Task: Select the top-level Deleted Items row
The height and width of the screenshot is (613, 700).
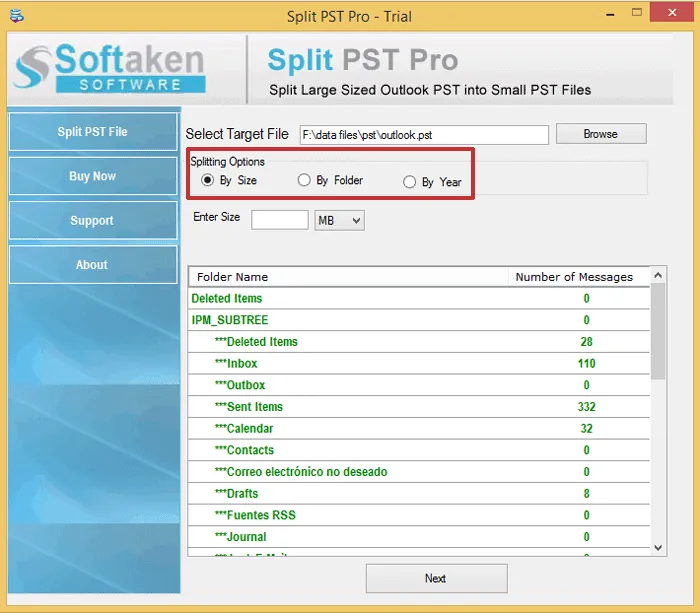Action: tap(419, 298)
